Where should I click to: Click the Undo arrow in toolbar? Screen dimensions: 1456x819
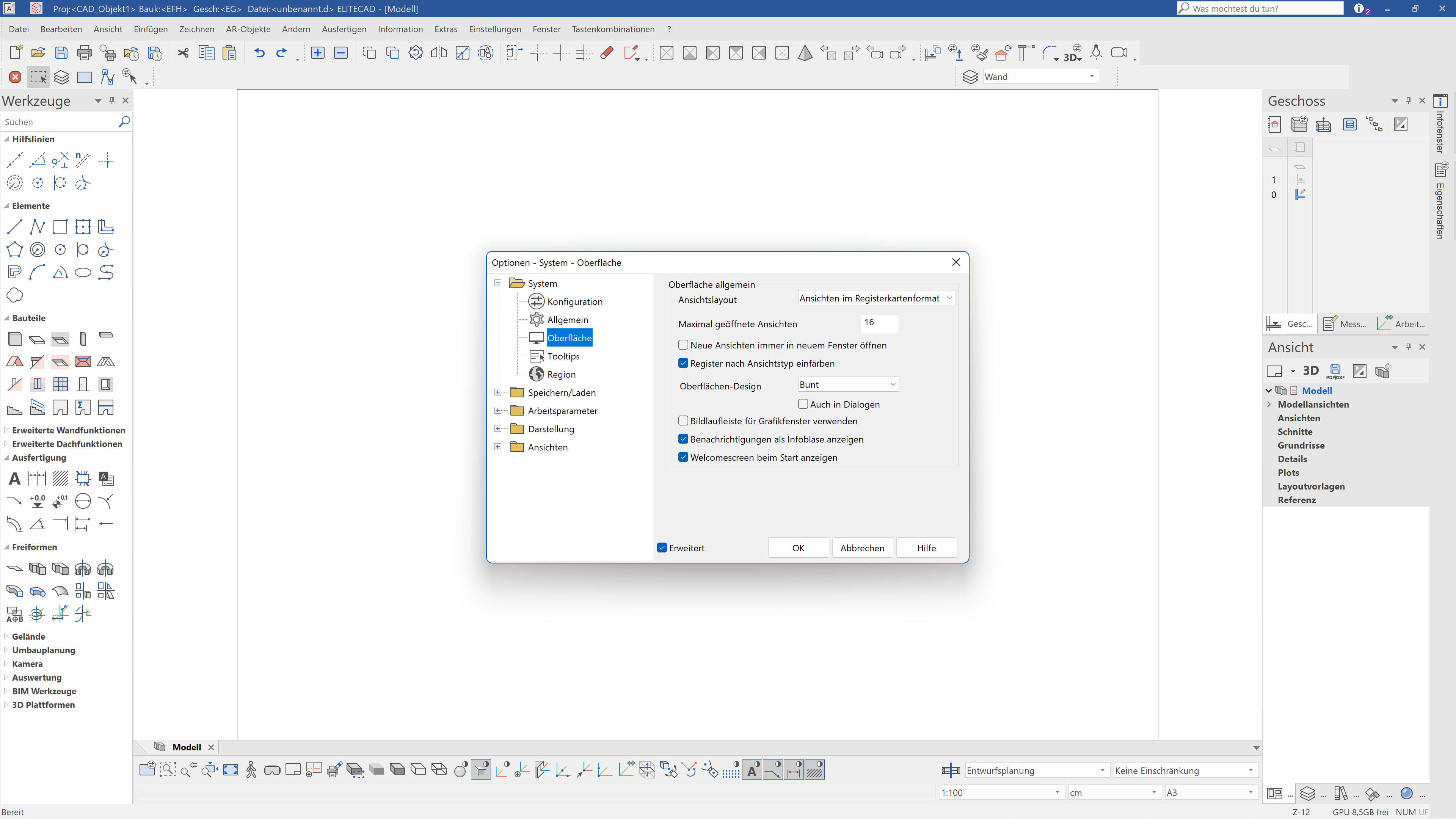point(259,53)
